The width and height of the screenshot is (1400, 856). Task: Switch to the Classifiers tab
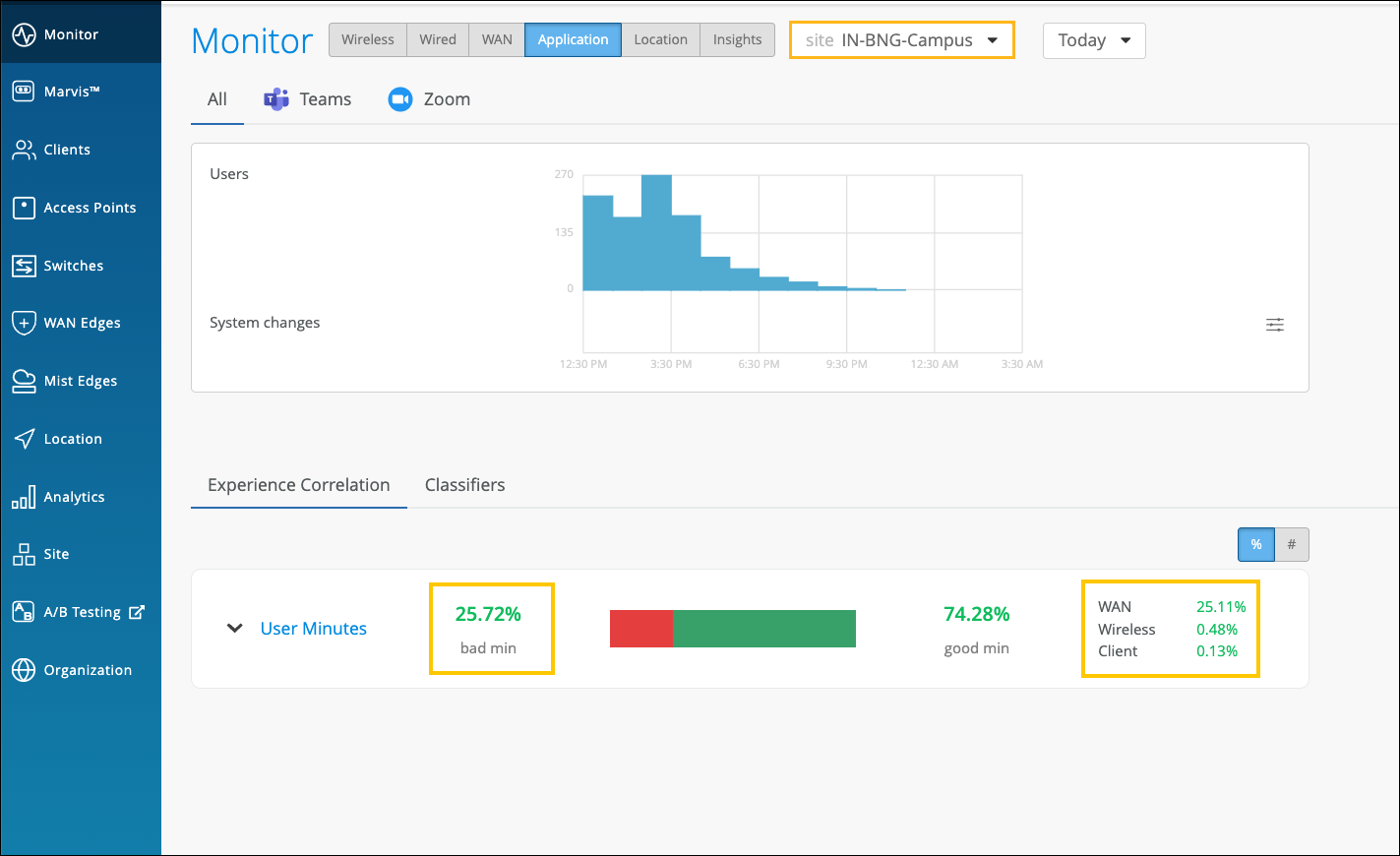[x=464, y=485]
